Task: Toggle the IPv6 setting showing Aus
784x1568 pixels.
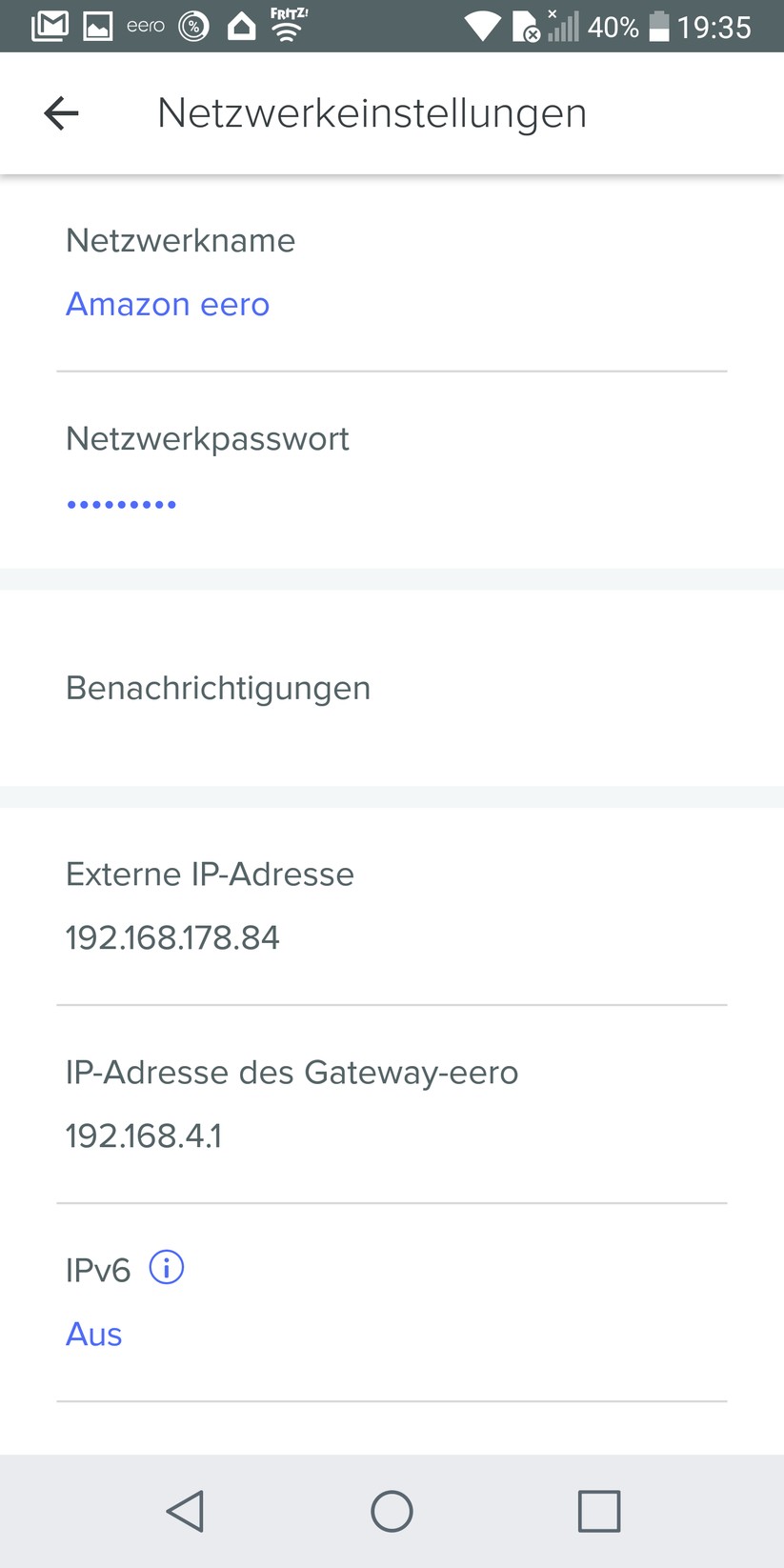Action: pos(93,1335)
